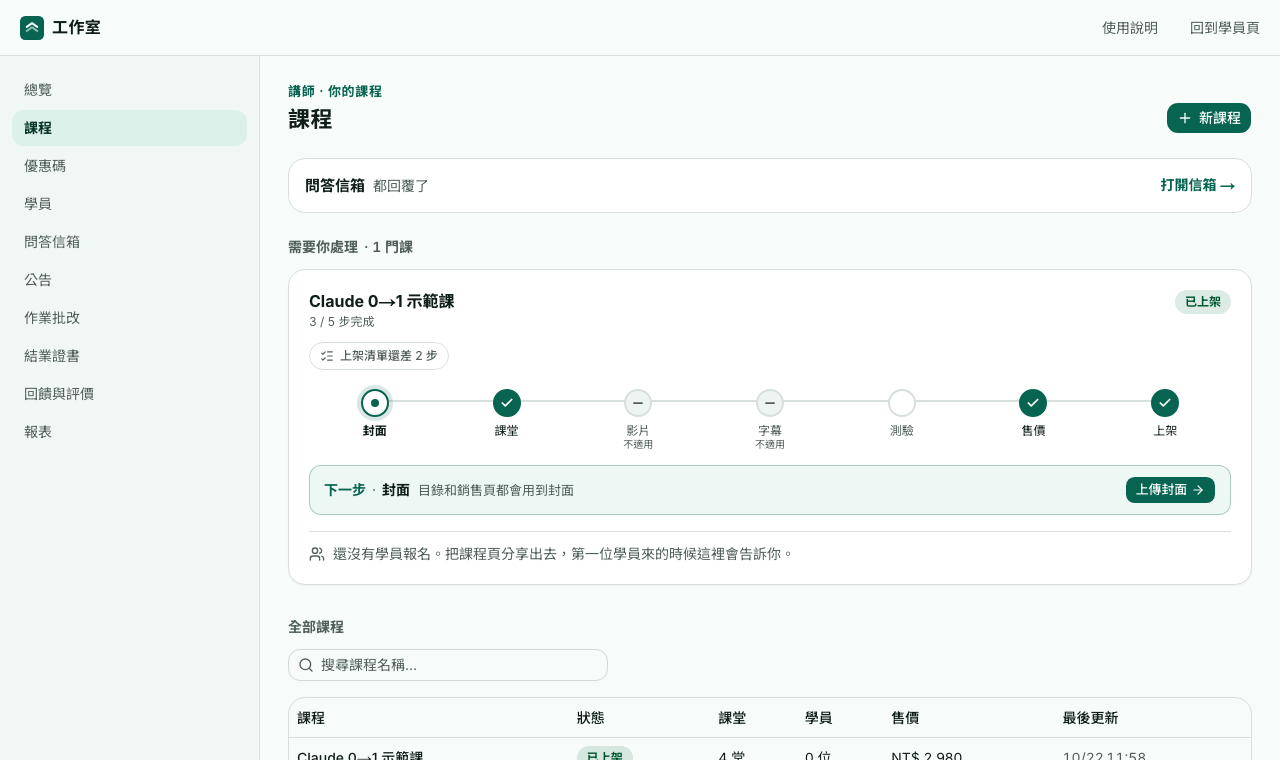
Task: Click the 課程 column header in the table
Action: pyautogui.click(x=311, y=718)
